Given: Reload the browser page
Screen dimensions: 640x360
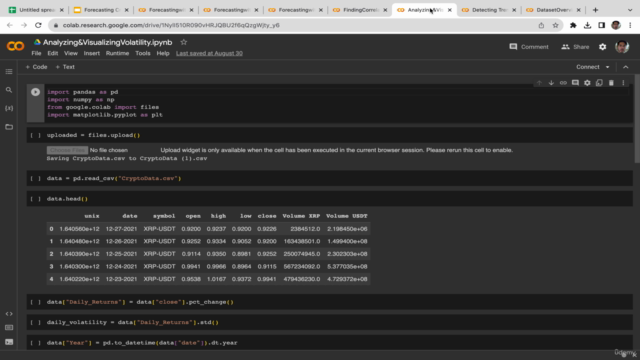Looking at the screenshot, I should point(38,25).
